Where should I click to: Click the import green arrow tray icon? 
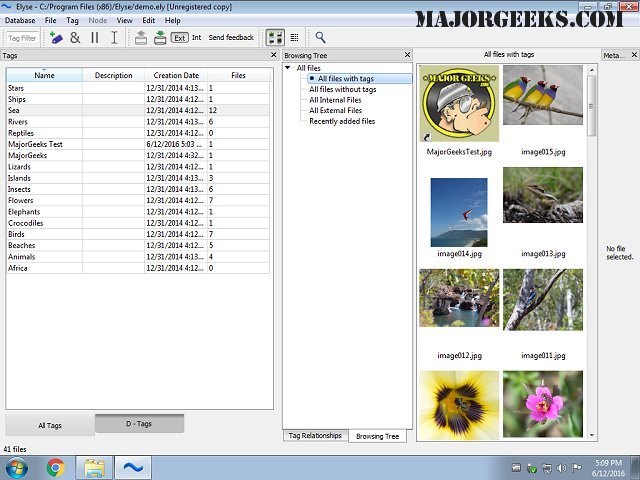[160, 38]
